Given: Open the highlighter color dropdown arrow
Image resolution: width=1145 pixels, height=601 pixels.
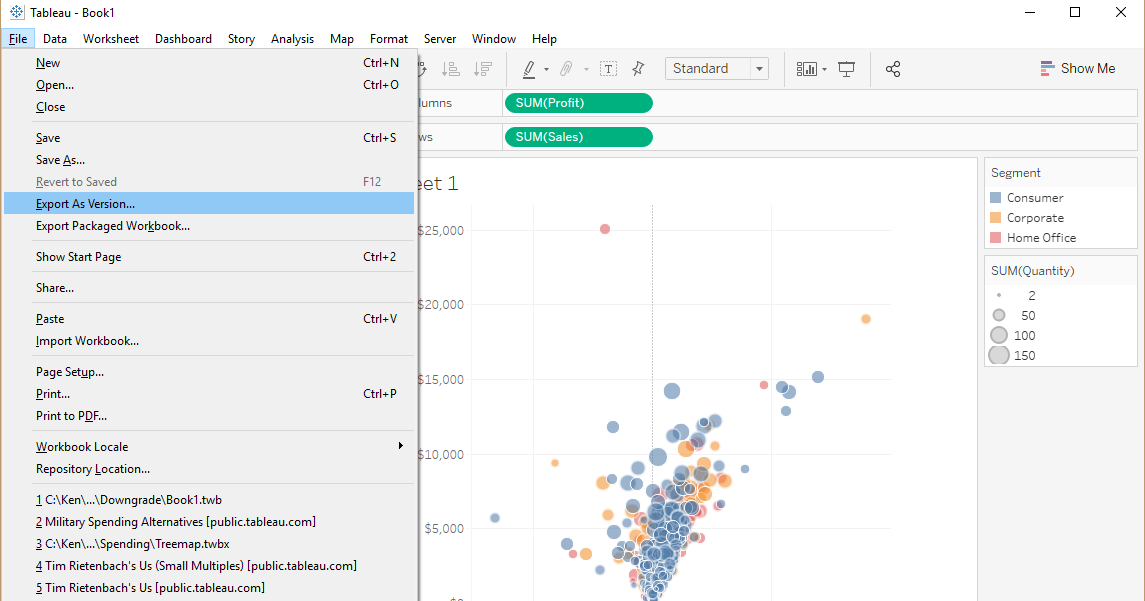Looking at the screenshot, I should (x=546, y=69).
